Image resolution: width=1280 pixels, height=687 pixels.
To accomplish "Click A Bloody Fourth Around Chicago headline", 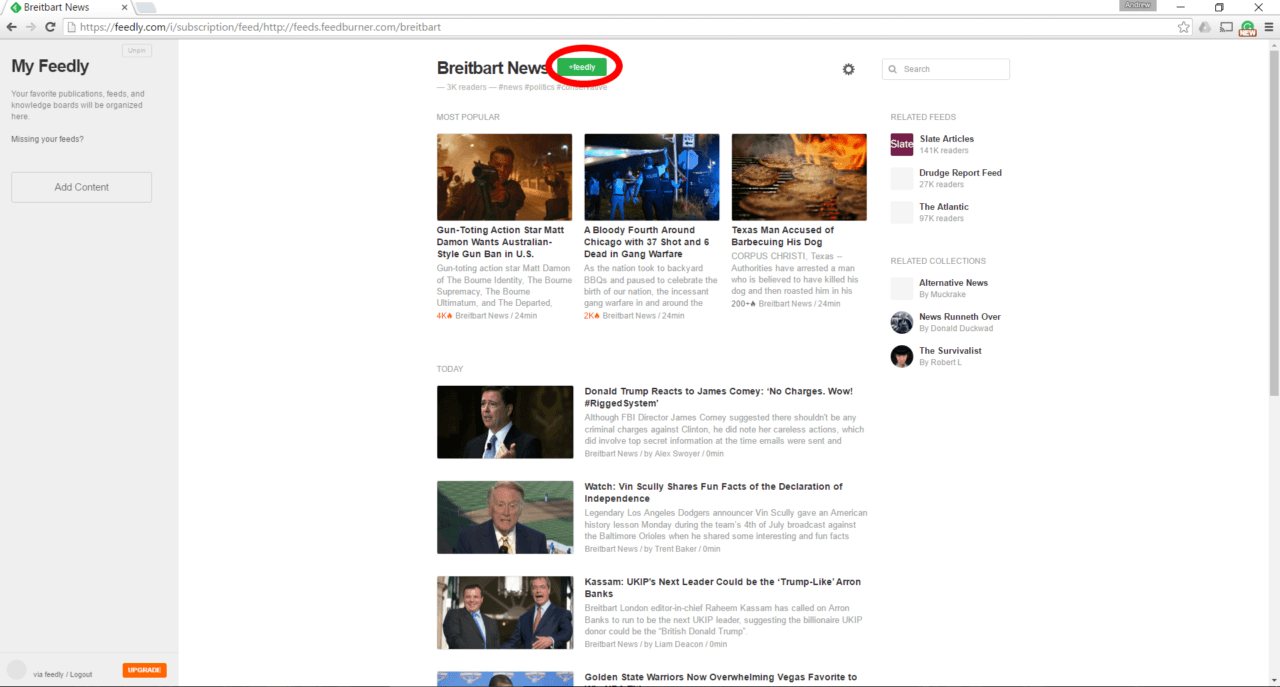I will click(x=647, y=242).
